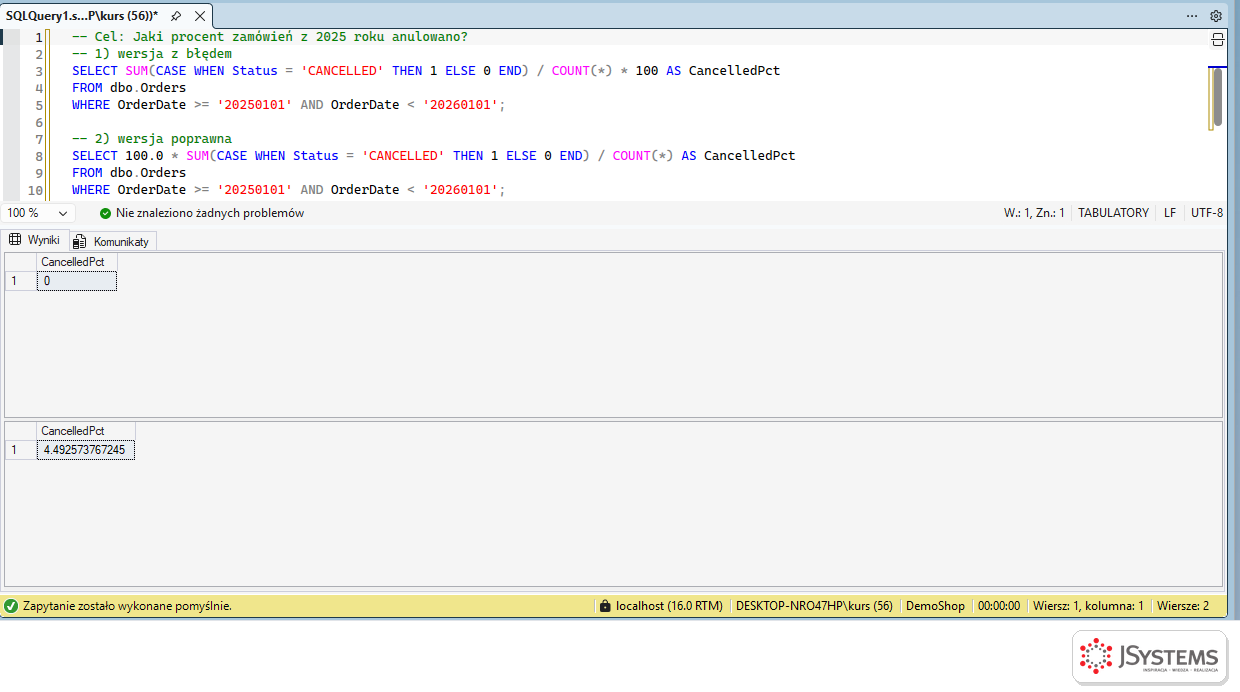Place the cursor in the comment '-- 2) wersja poprawna'
Image resolution: width=1240 pixels, height=692 pixels.
(x=152, y=139)
